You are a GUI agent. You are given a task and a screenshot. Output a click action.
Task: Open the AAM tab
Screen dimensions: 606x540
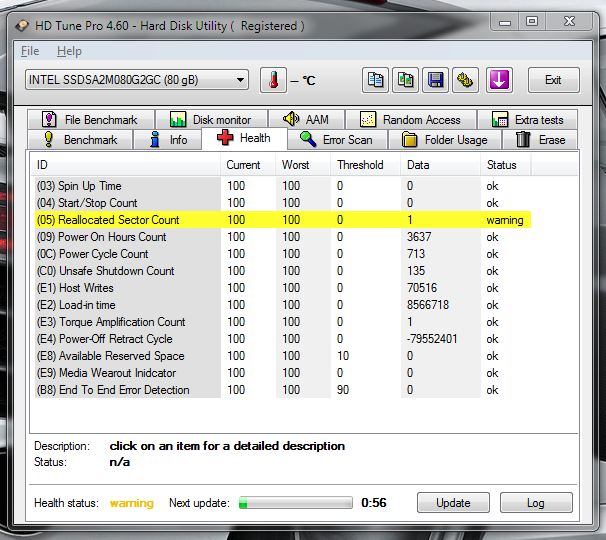(x=306, y=119)
